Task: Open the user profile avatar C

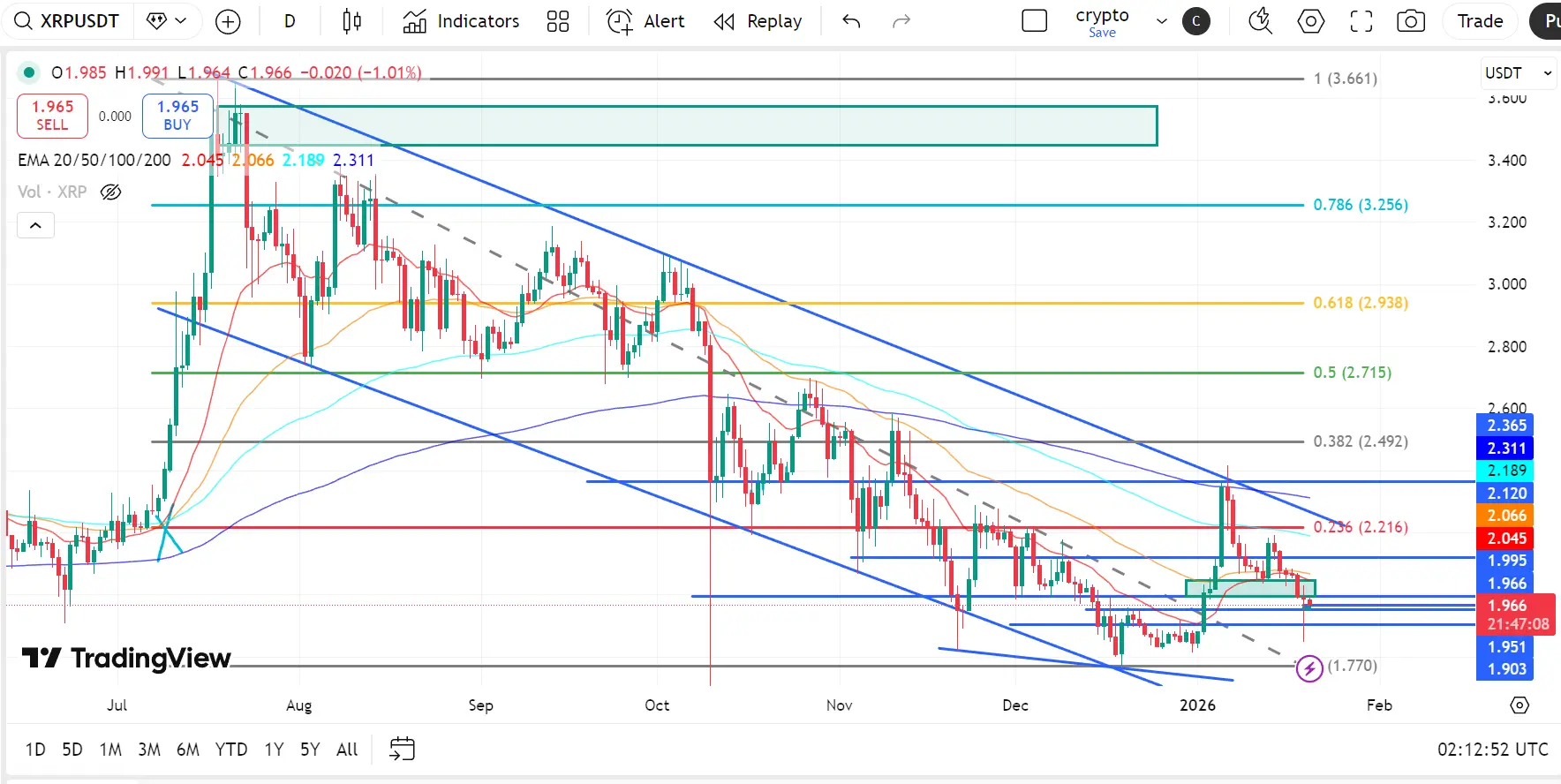Action: [1196, 21]
